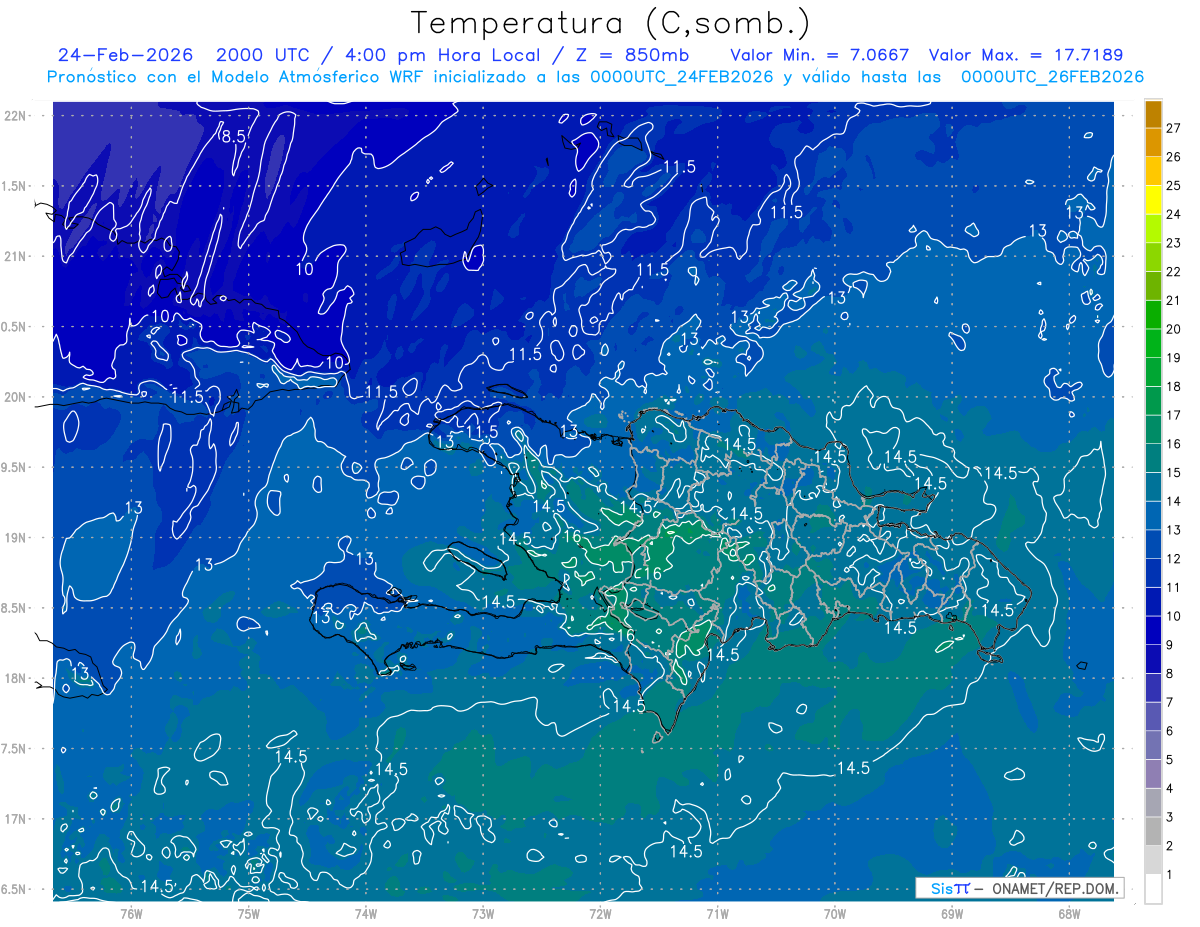Click the '27' value on the color scale
This screenshot has width=1200, height=927.
point(1174,128)
